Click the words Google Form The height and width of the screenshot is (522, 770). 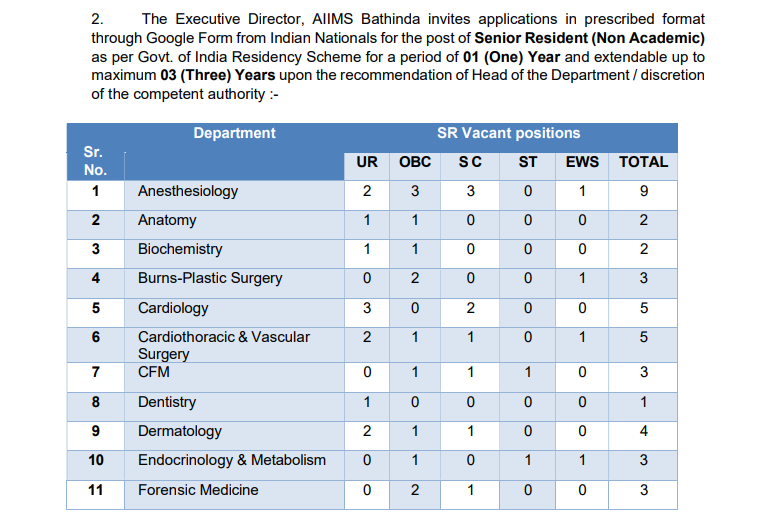tap(189, 38)
